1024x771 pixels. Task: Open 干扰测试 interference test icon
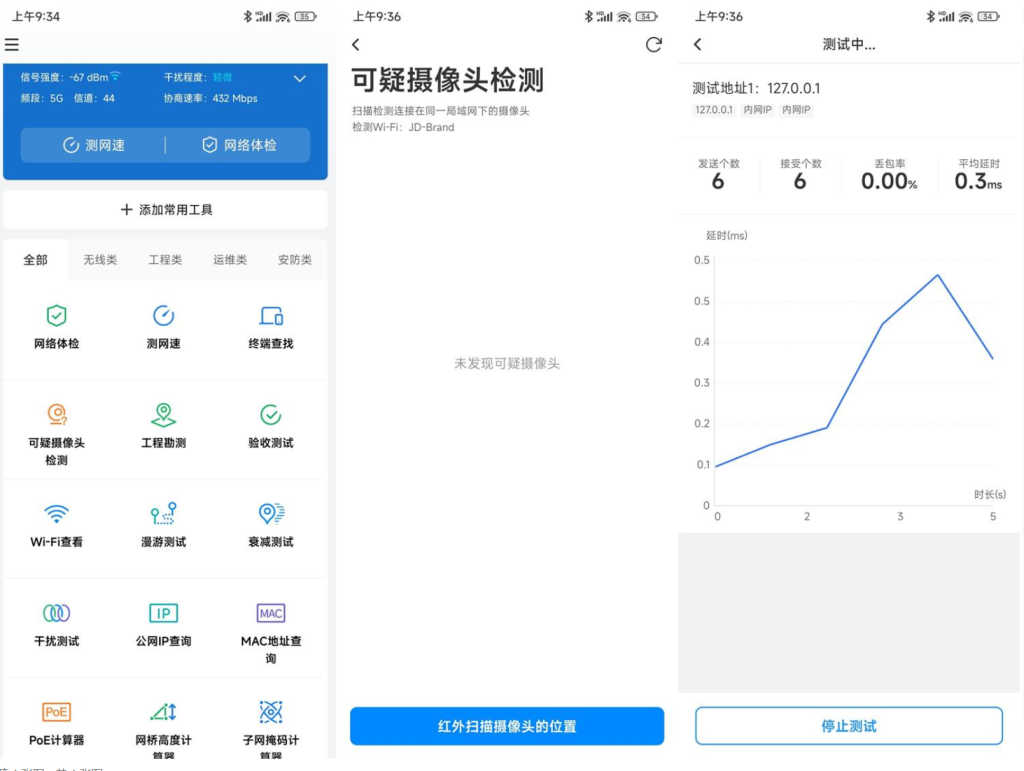[57, 613]
